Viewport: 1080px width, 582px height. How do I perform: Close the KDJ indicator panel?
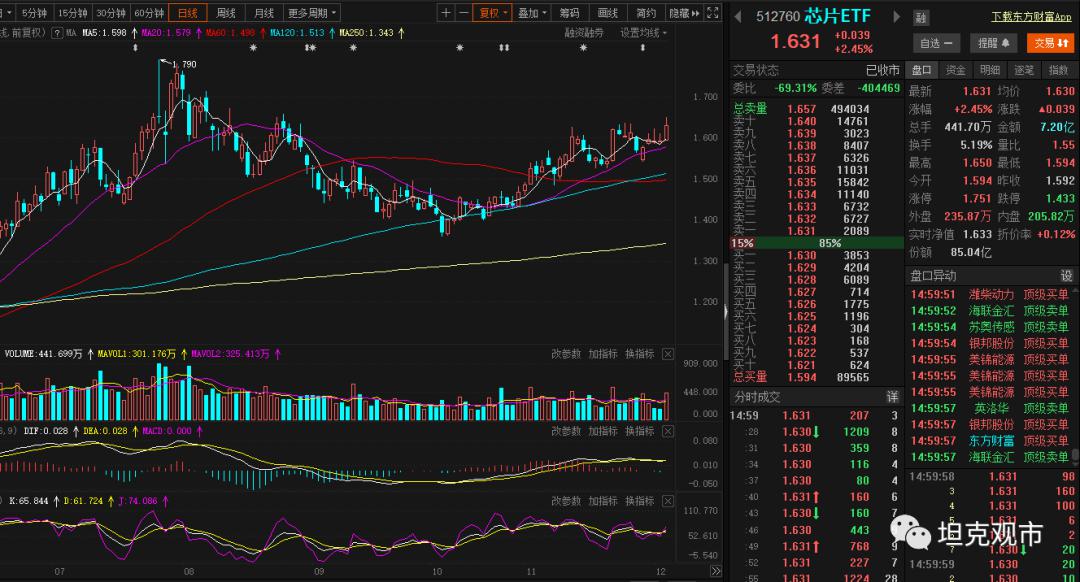coord(667,501)
